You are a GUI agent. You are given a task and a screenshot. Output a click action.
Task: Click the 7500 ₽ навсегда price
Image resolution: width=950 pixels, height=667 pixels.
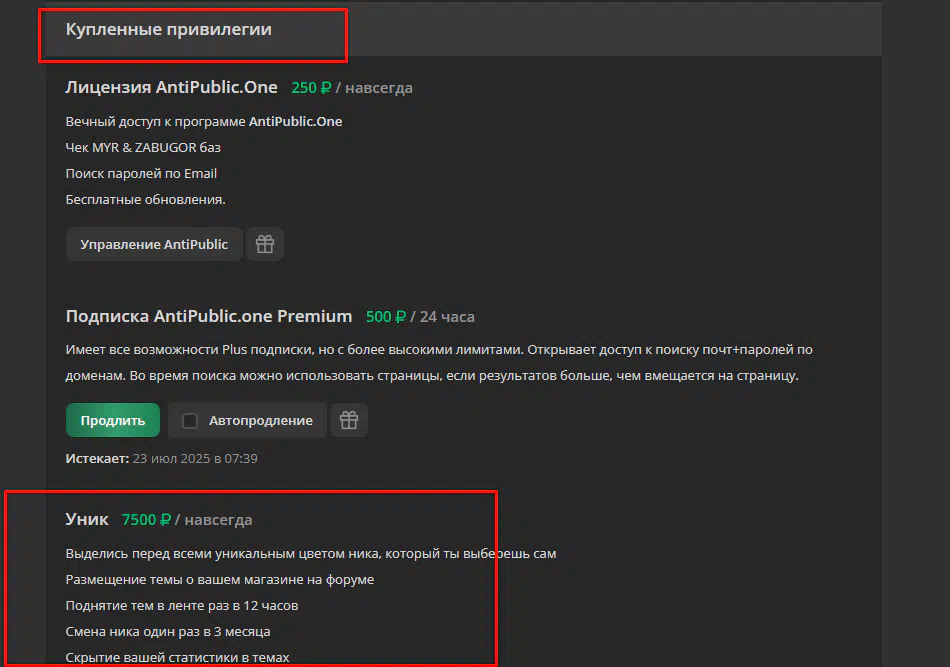click(187, 520)
